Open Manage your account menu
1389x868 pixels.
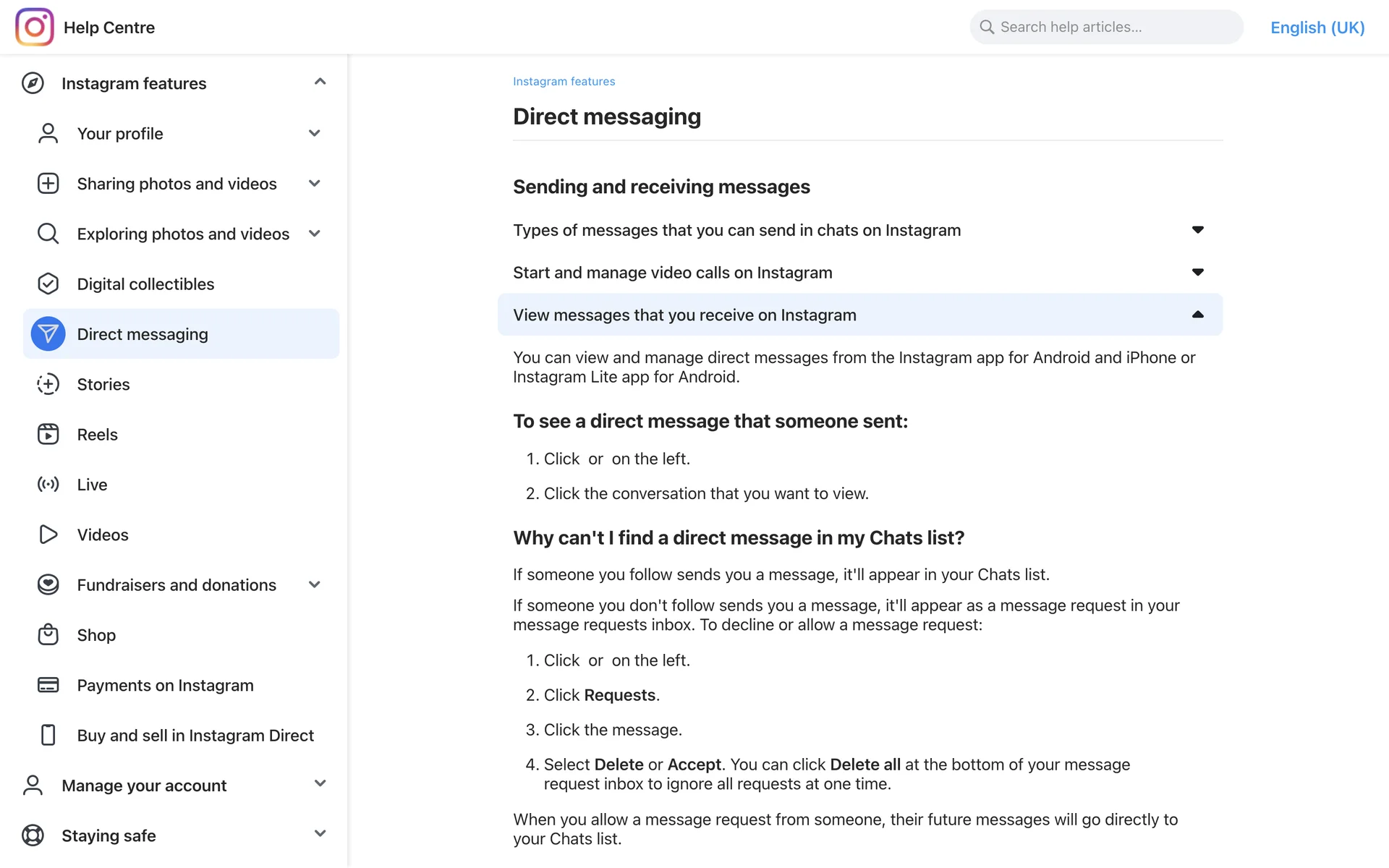(x=320, y=783)
